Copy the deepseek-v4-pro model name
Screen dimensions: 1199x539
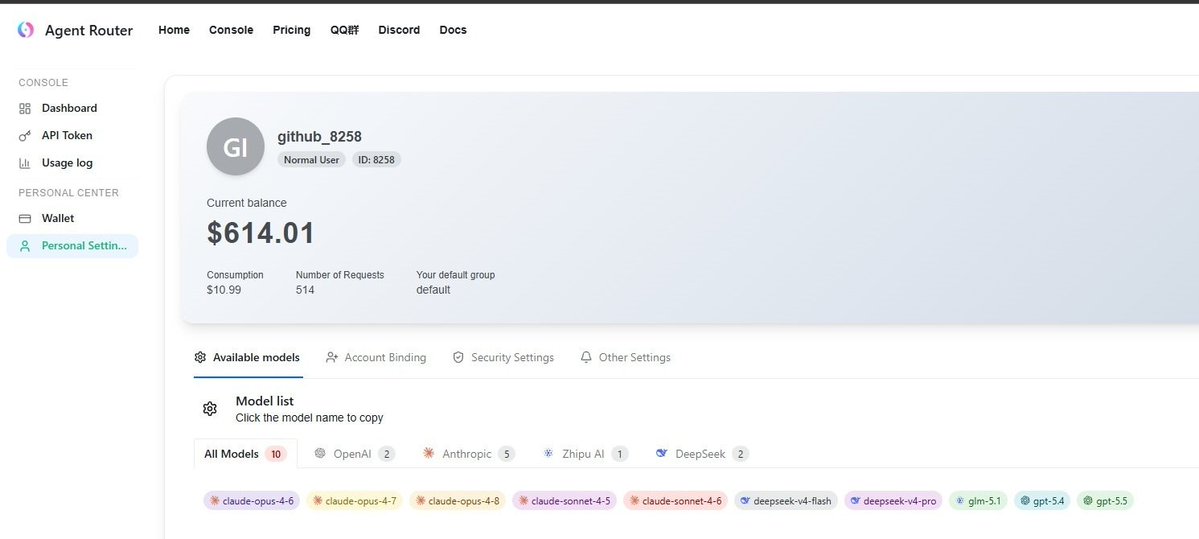pyautogui.click(x=893, y=502)
